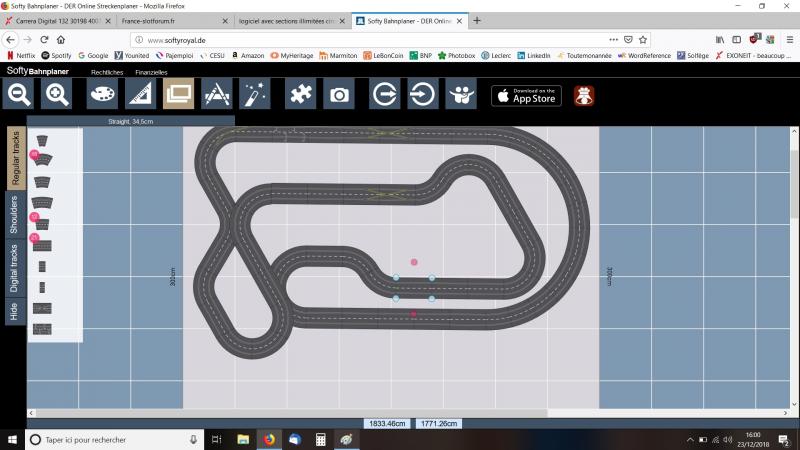This screenshot has height=450, width=800.
Task: Click the Download on the App Store badge
Action: coord(526,95)
